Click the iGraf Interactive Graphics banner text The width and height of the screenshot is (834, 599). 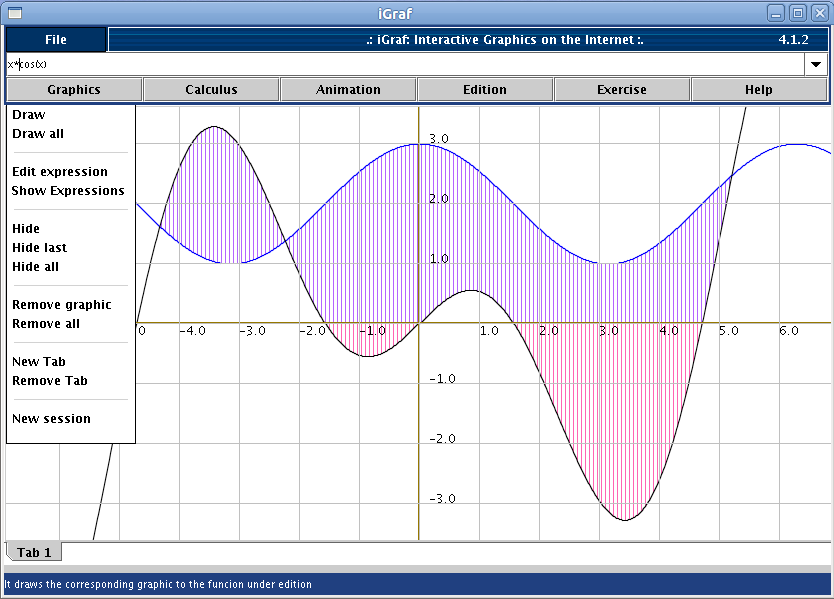click(x=505, y=40)
